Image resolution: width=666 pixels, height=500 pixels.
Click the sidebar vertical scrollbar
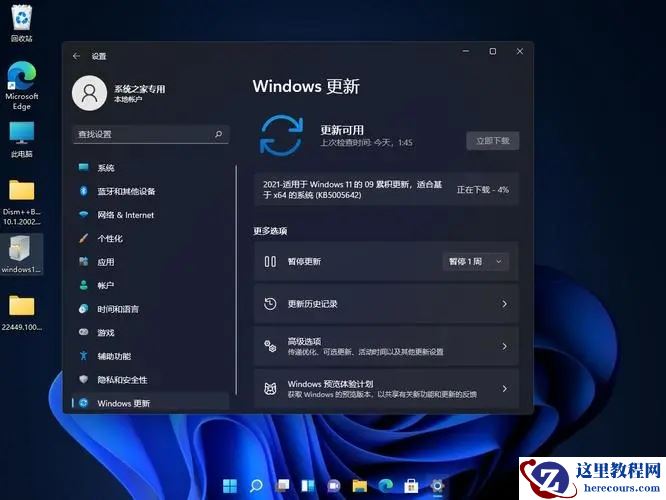pos(236,280)
